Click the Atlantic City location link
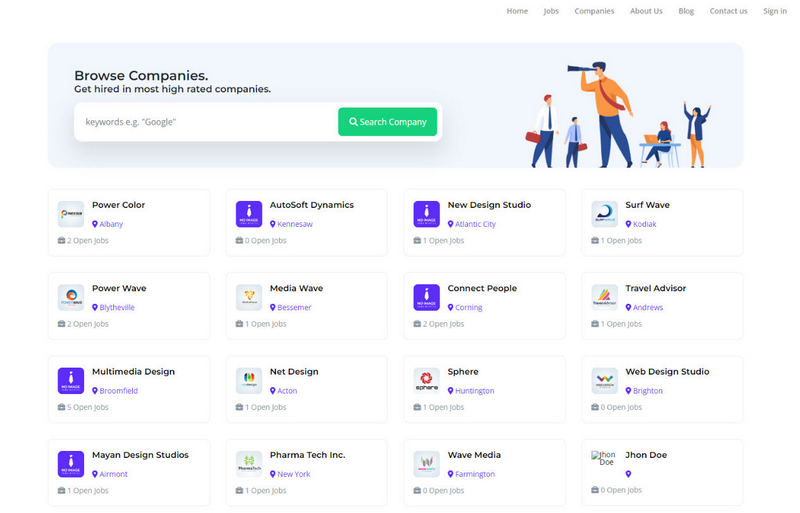 475,224
